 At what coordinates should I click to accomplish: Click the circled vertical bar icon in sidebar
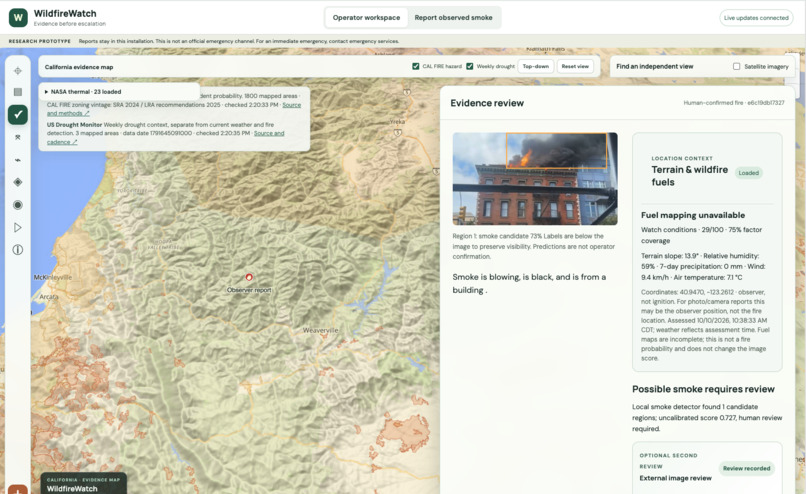coord(17,250)
